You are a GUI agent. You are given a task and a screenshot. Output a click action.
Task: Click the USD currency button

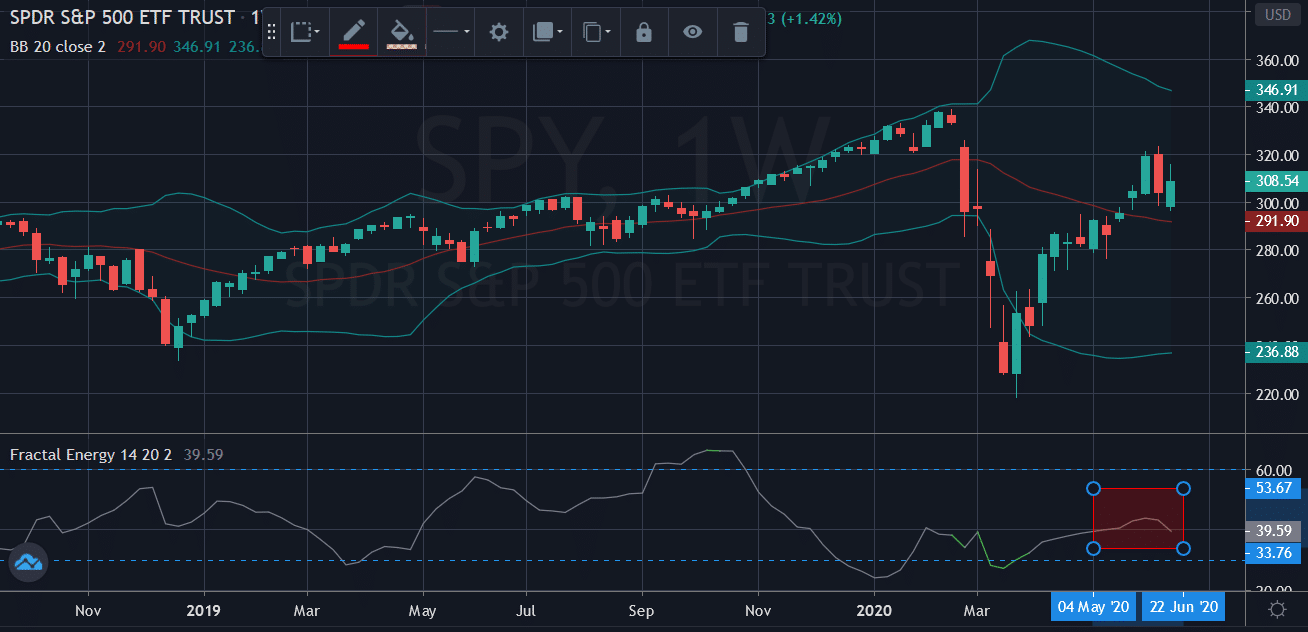1278,14
